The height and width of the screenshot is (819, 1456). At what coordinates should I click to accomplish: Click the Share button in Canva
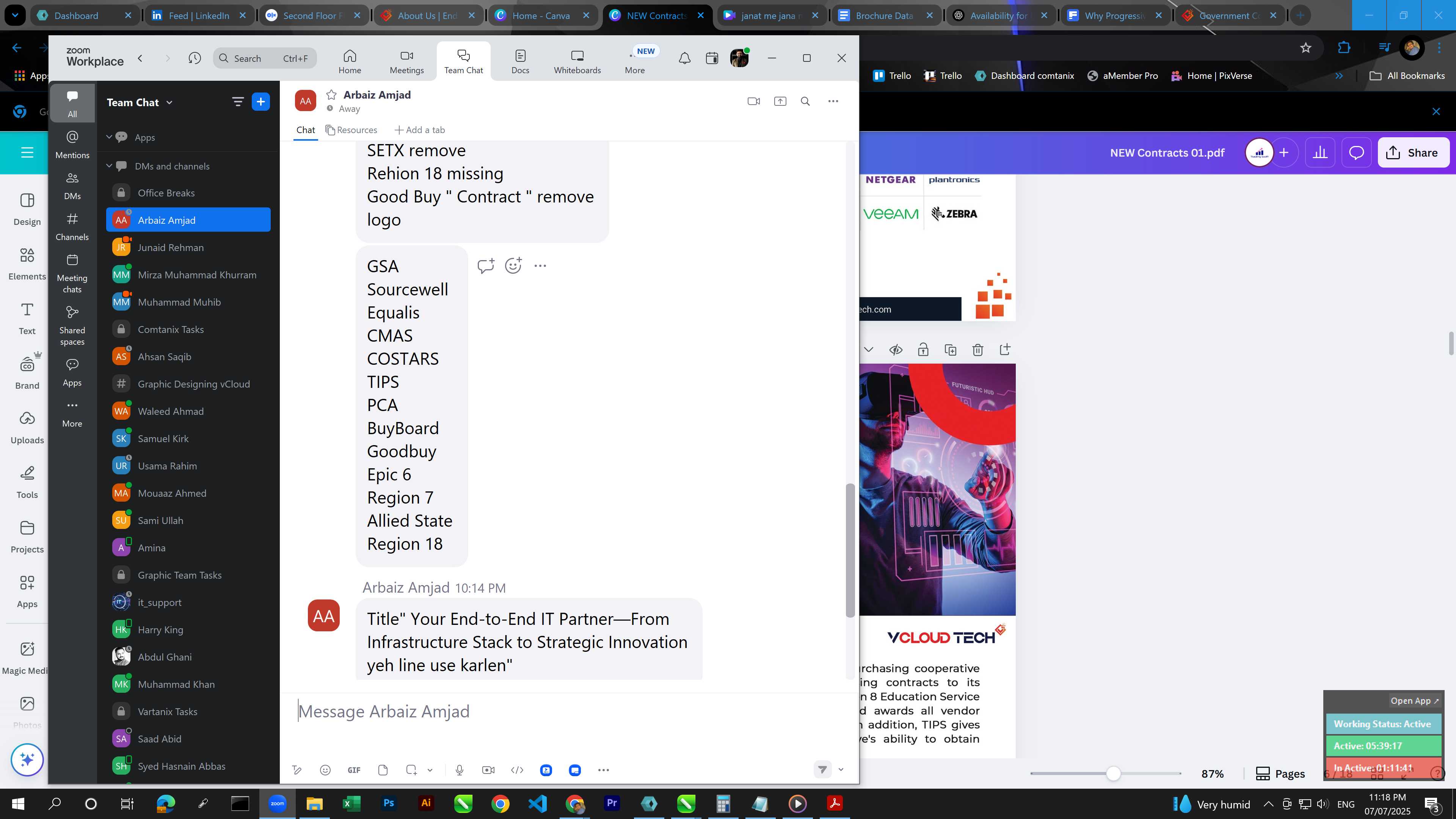[1413, 152]
